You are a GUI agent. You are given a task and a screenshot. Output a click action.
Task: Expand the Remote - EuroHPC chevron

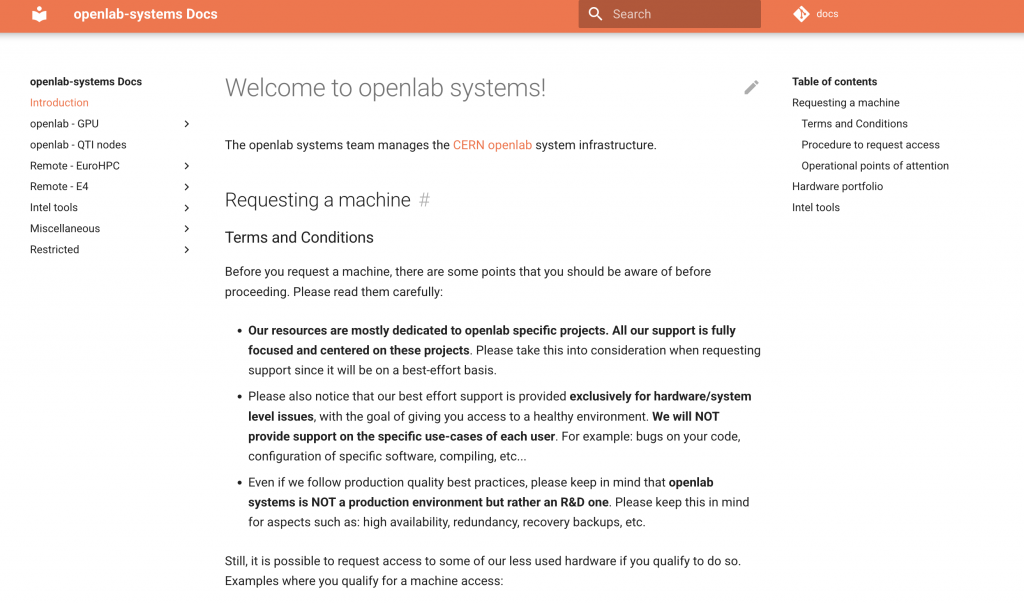click(x=187, y=166)
